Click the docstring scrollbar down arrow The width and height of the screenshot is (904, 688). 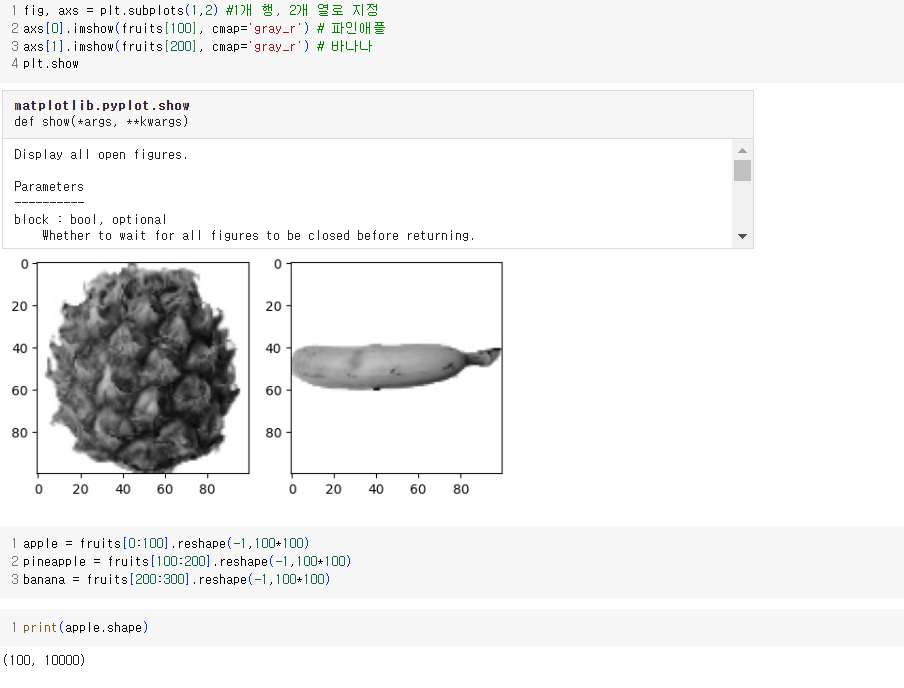(x=742, y=236)
